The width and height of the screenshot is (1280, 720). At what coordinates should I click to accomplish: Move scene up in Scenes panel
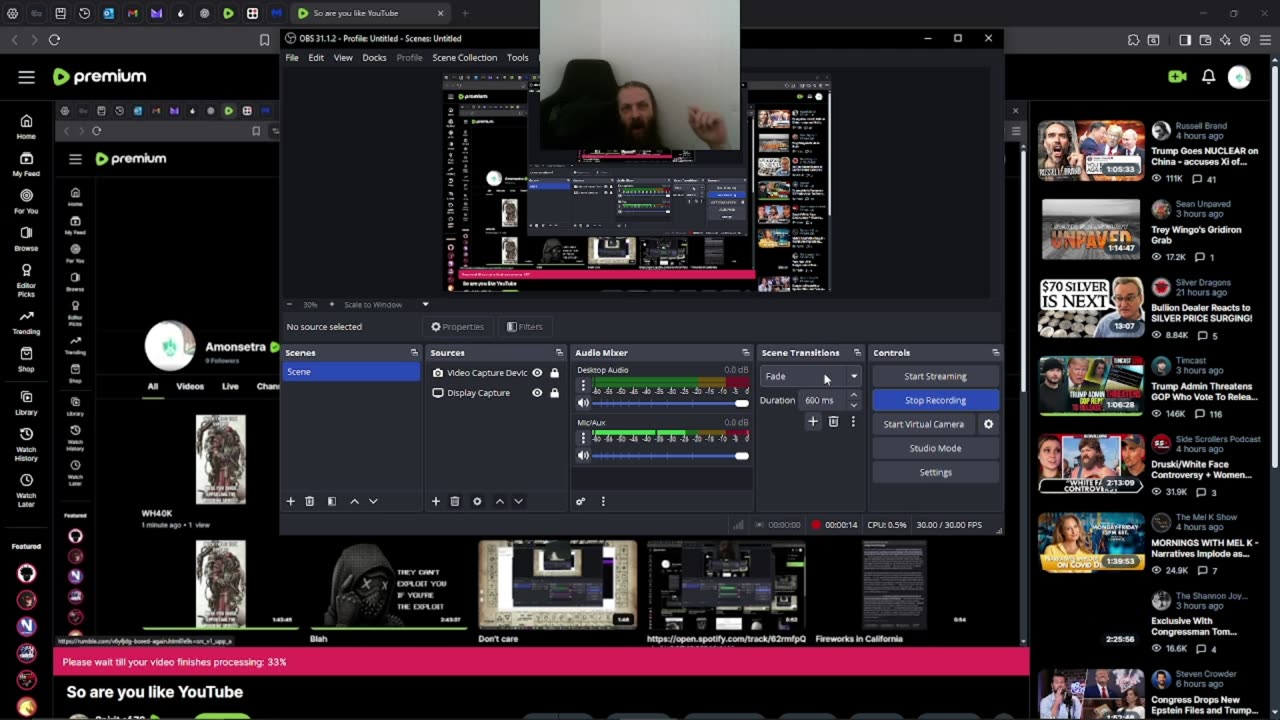[354, 501]
